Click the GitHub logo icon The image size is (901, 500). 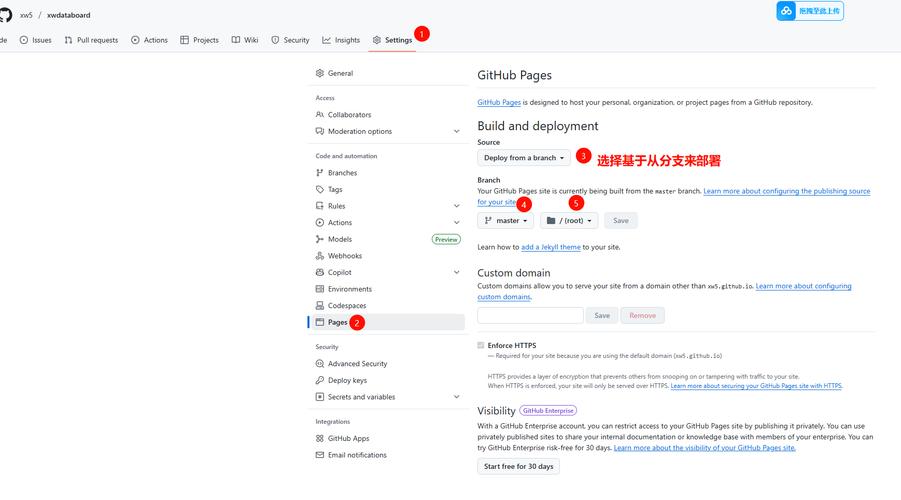tap(4, 15)
